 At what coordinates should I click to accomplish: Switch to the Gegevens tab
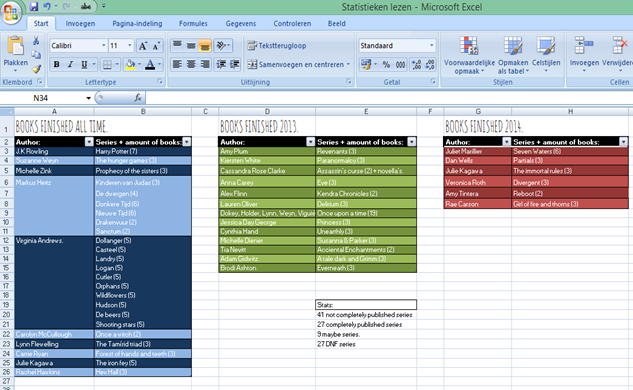click(x=241, y=23)
